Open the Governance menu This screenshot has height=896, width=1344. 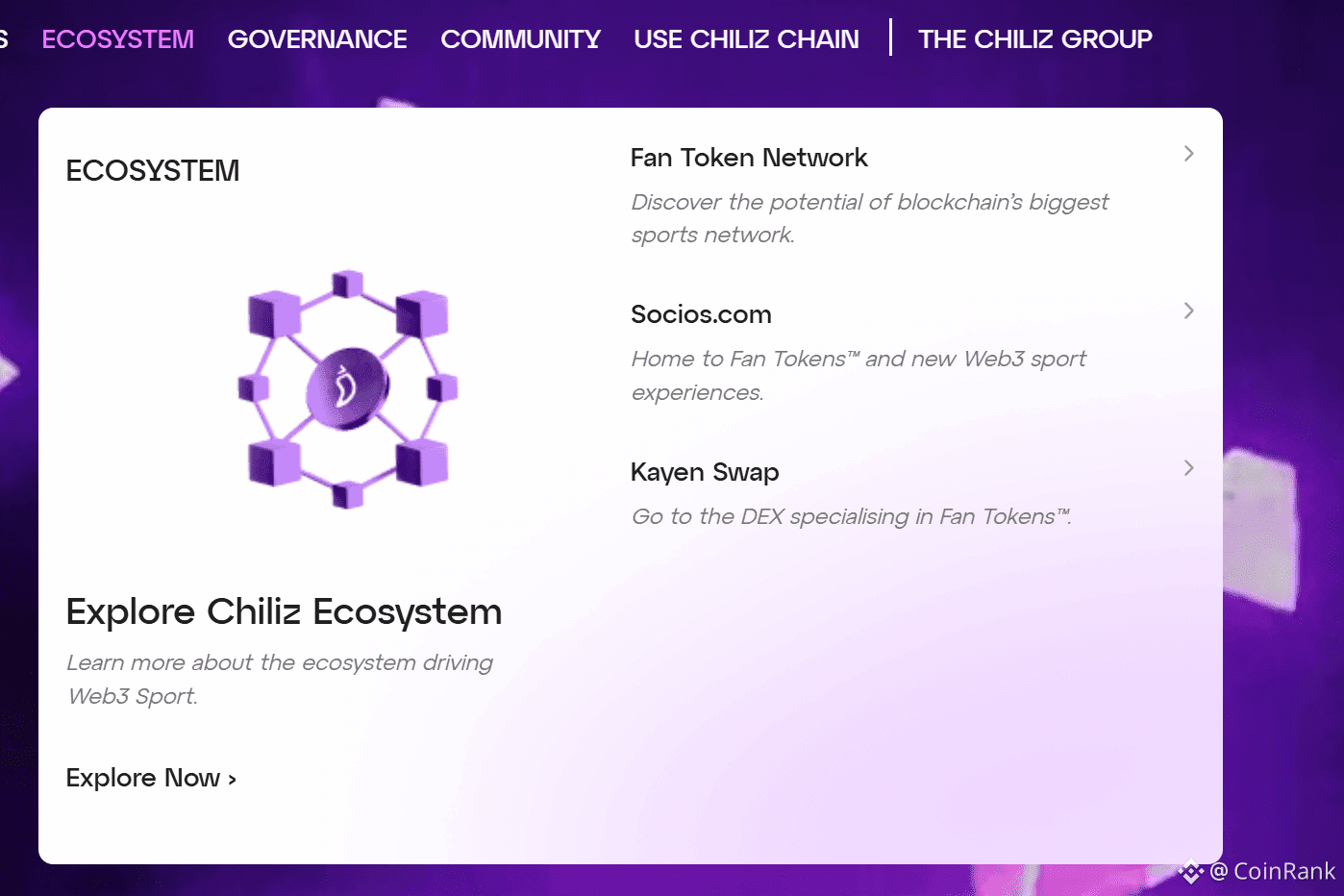tap(317, 39)
